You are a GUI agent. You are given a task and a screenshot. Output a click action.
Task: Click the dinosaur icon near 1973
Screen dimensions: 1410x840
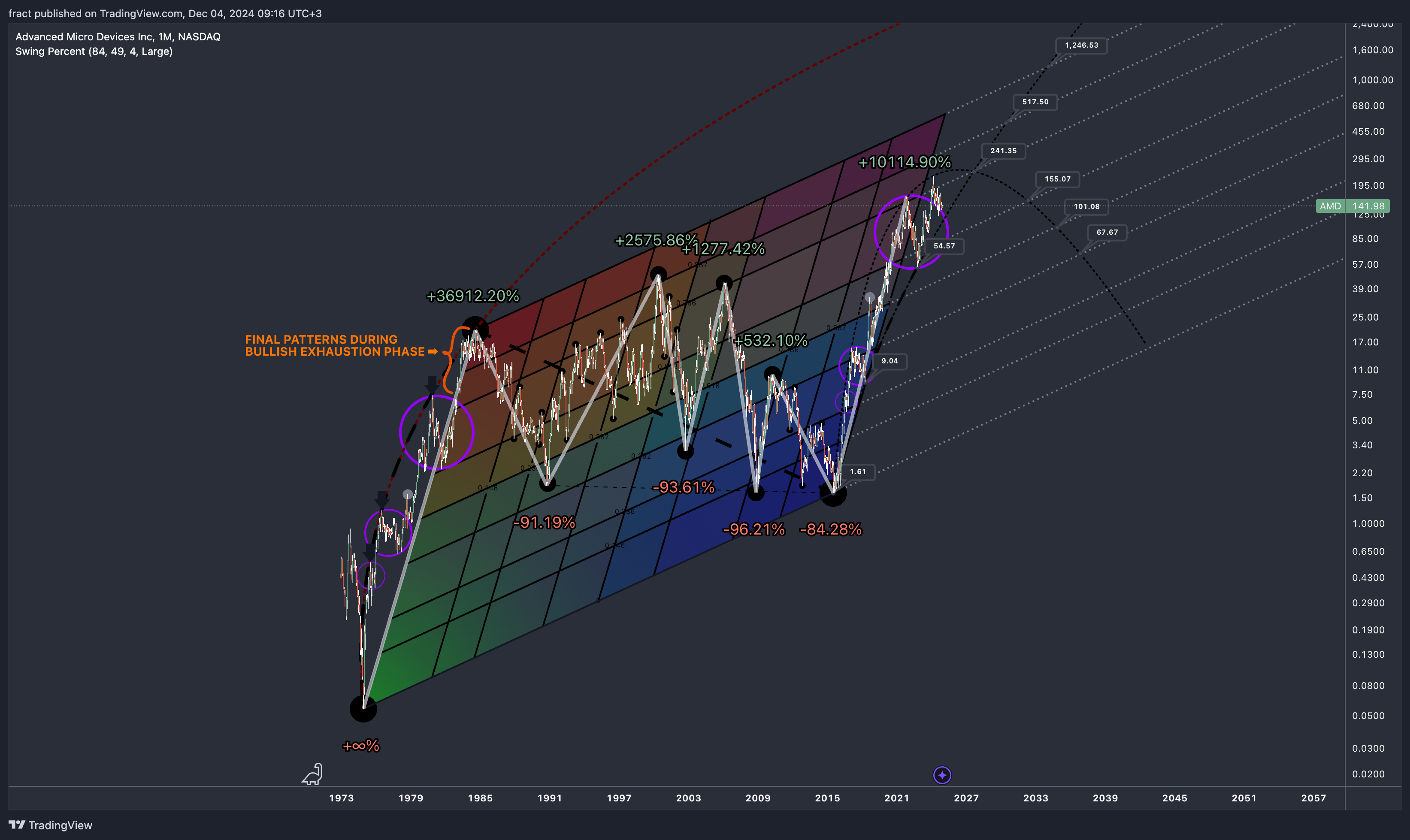312,774
